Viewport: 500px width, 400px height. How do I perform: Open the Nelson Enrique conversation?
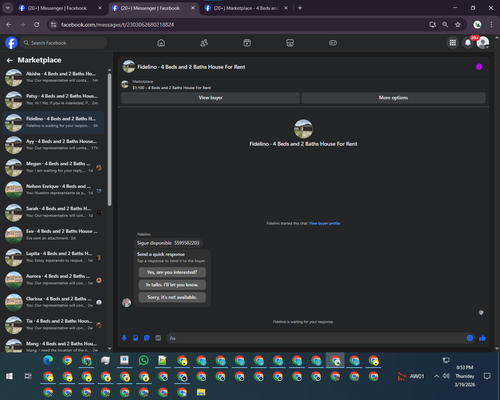[53, 190]
